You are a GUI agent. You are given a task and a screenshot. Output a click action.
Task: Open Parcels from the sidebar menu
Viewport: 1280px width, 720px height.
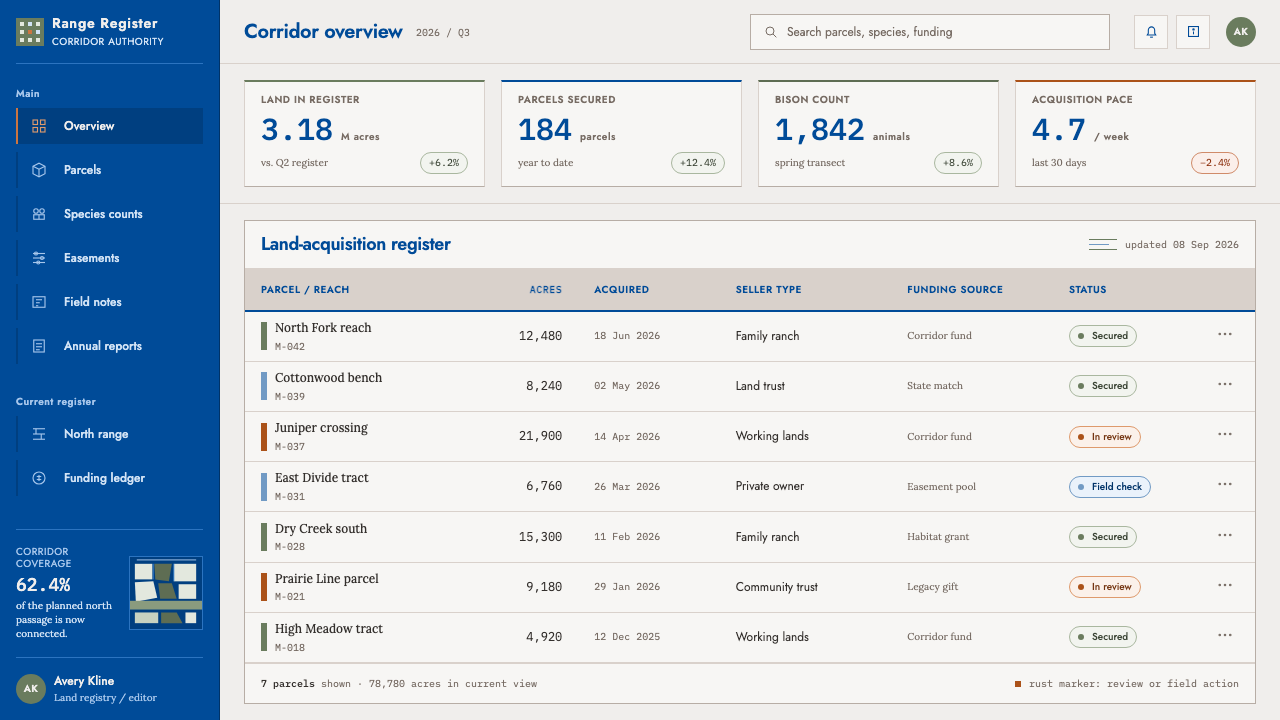click(110, 170)
